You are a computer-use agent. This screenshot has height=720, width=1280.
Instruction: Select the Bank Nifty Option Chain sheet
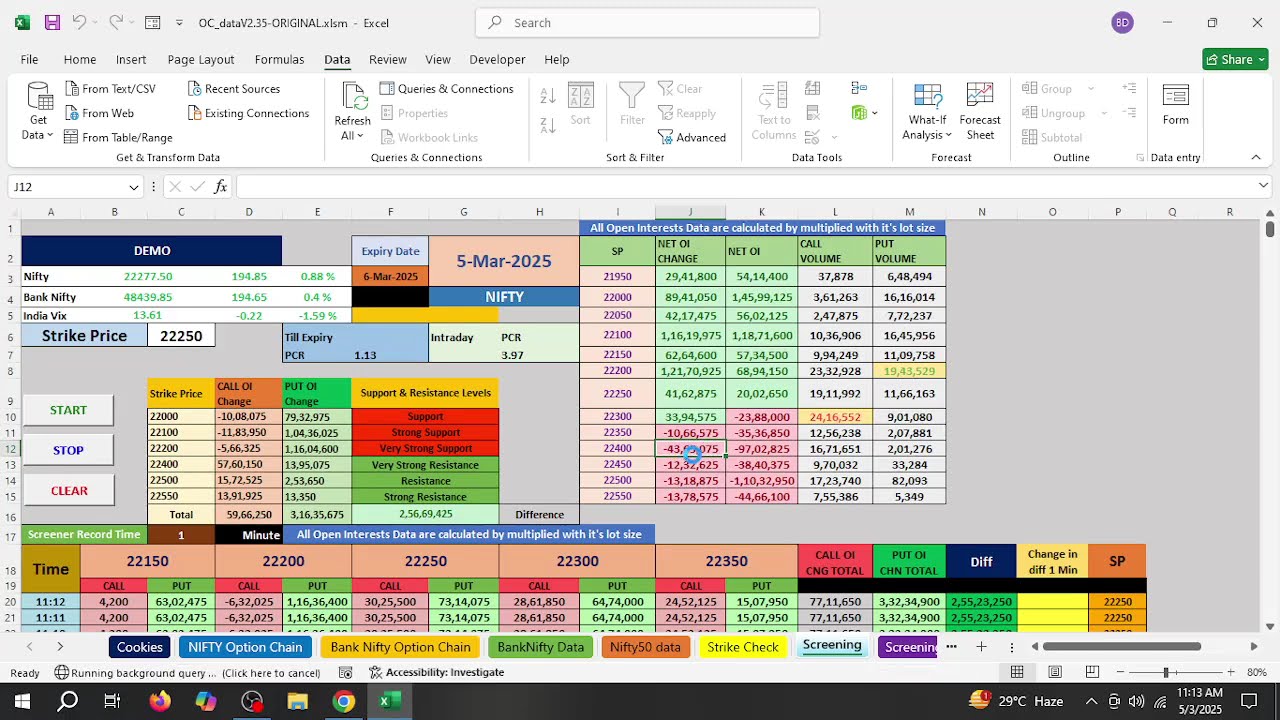[x=400, y=647]
